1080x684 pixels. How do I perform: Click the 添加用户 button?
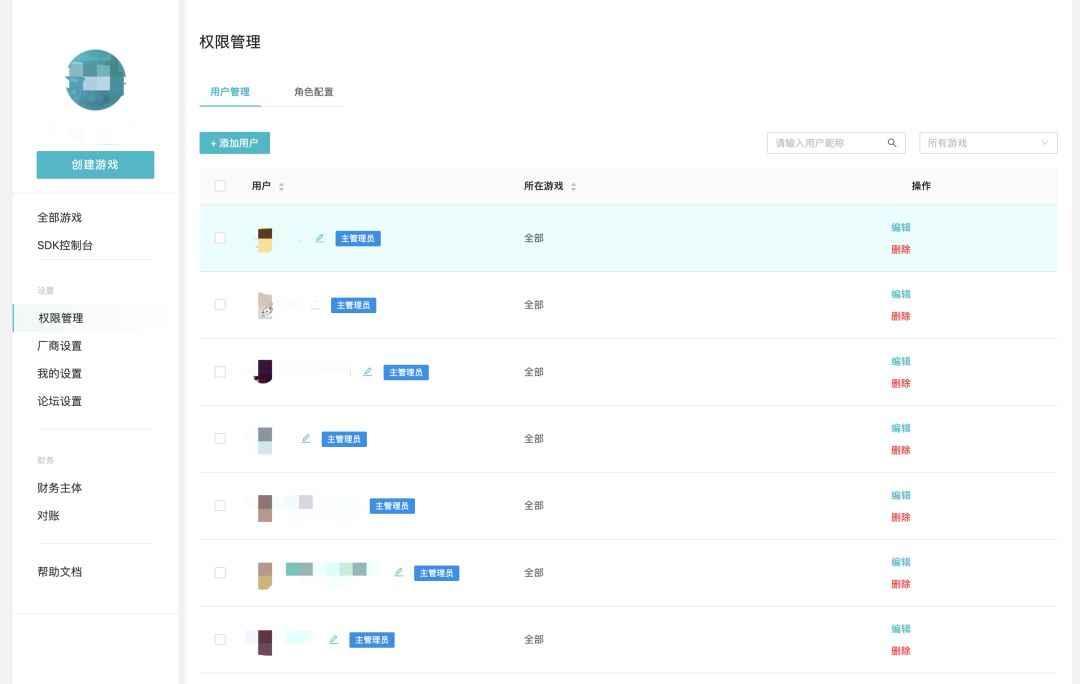point(235,143)
